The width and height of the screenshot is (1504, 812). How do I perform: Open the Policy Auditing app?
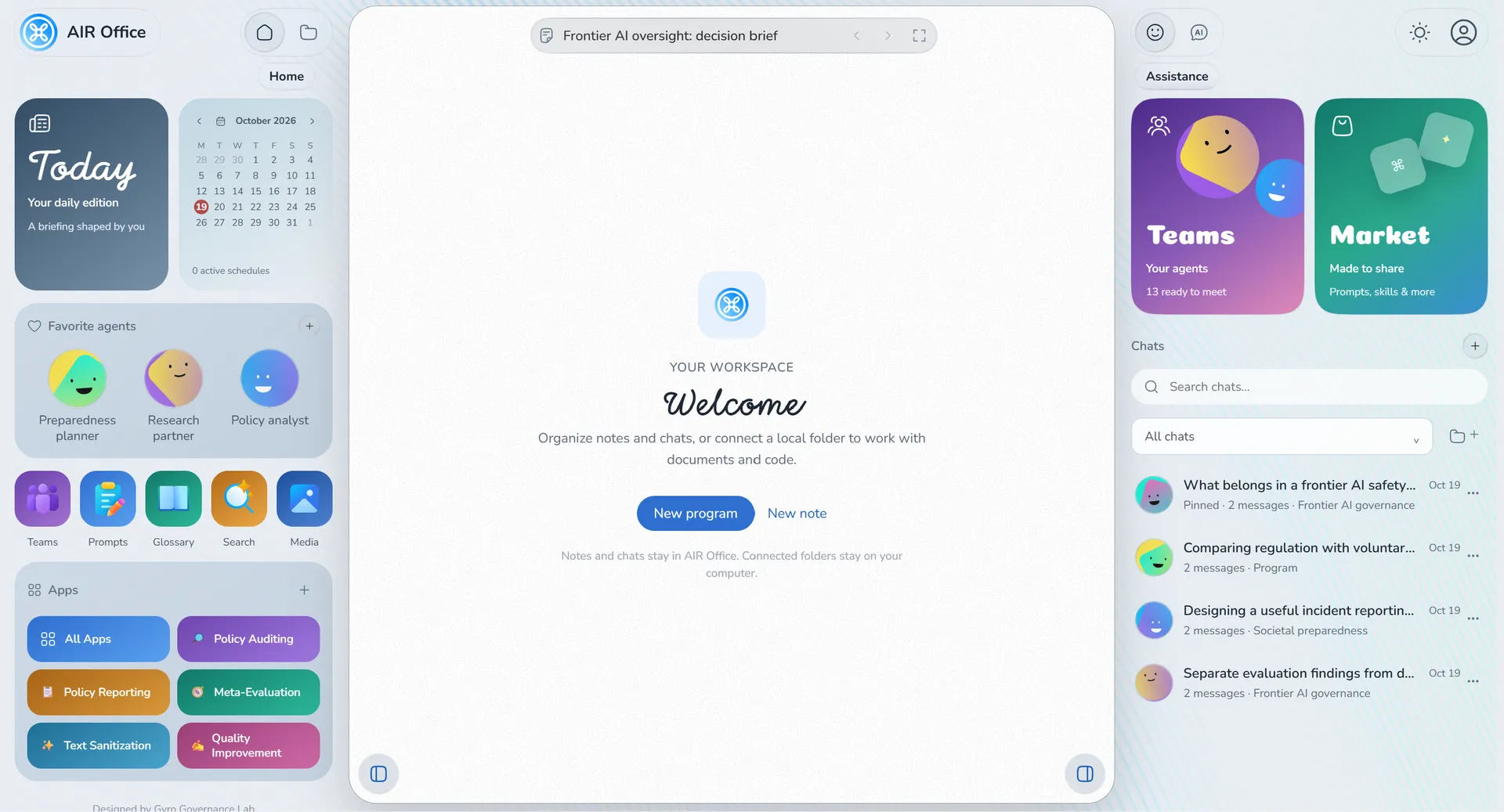pos(248,639)
